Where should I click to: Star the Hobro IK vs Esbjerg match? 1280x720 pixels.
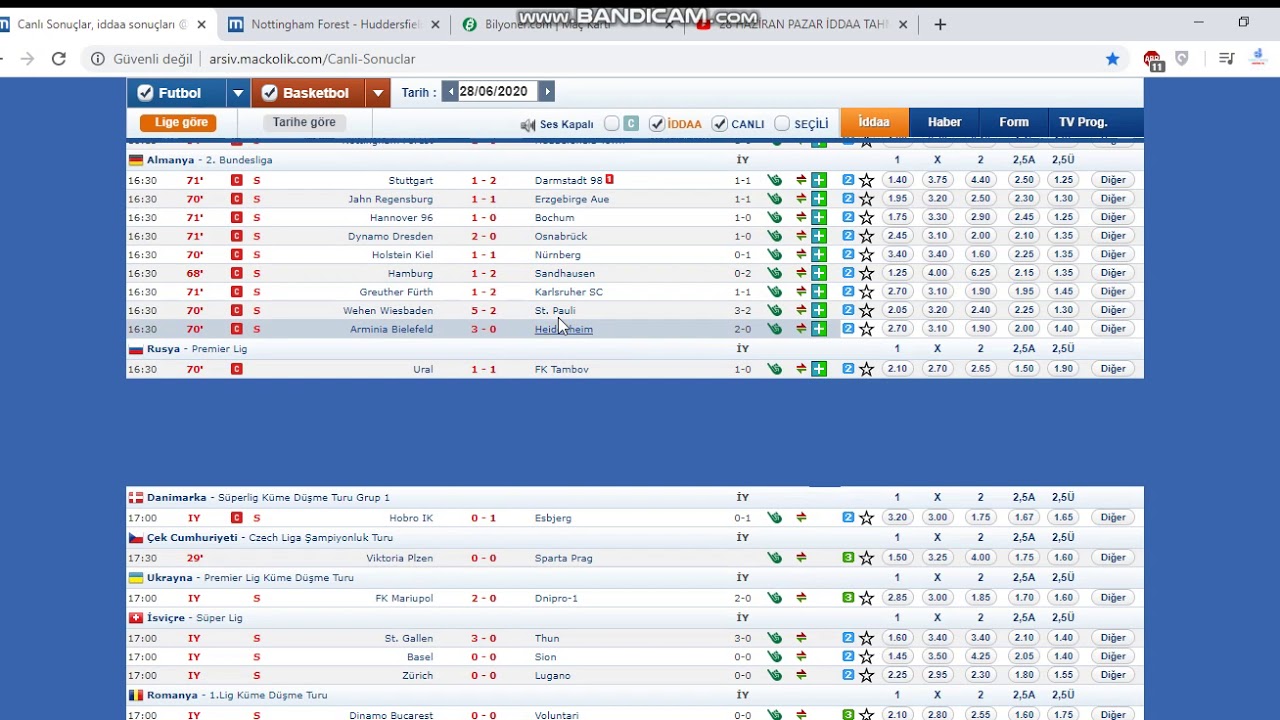[x=866, y=518]
